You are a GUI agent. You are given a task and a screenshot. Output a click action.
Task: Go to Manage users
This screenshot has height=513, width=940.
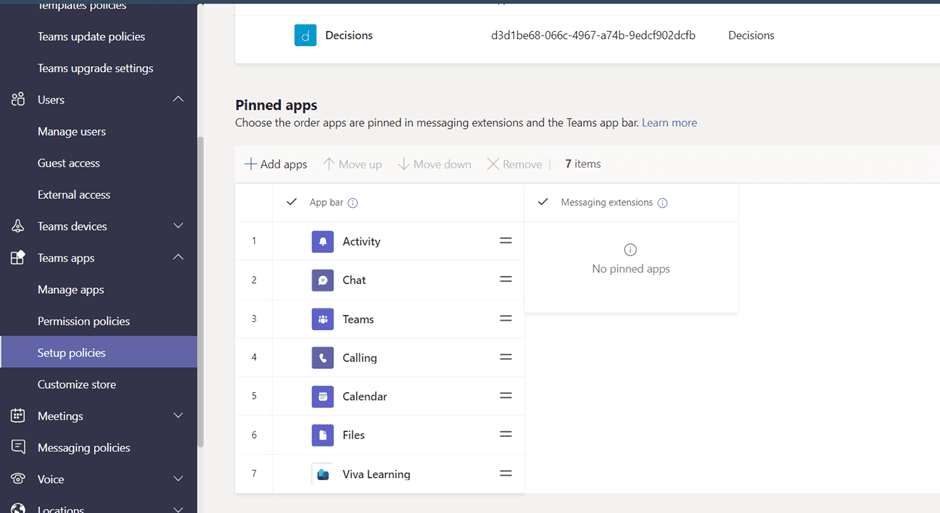pos(71,131)
